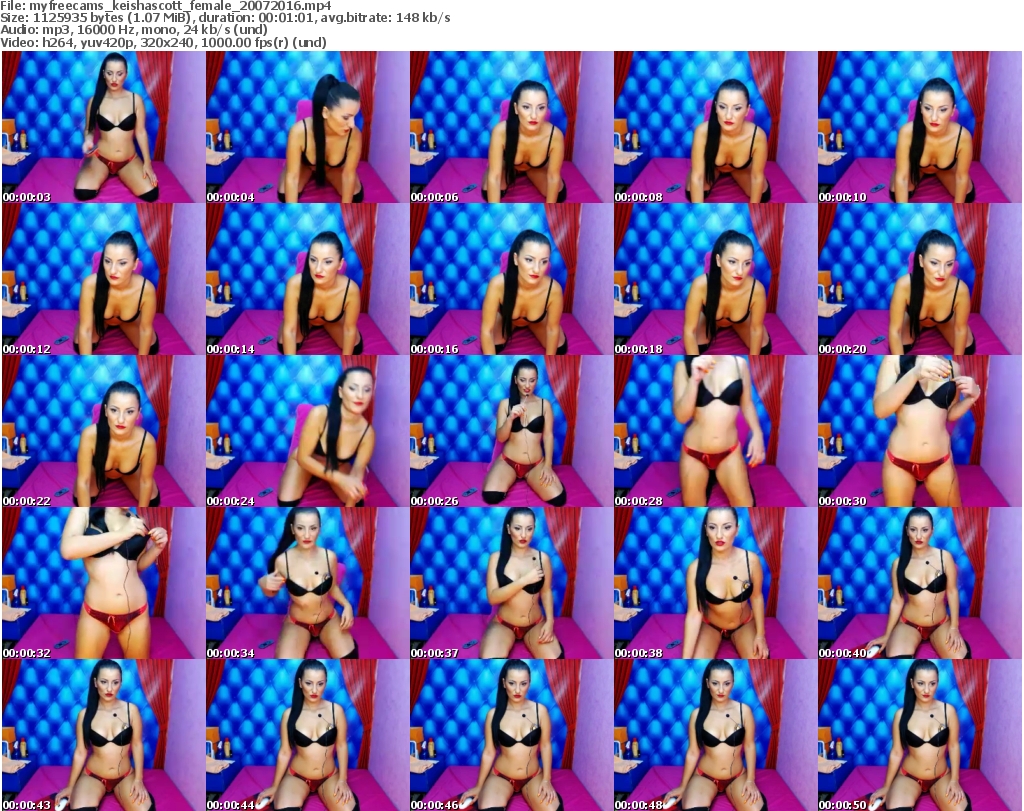Choose the thumbnail timestamped 00:00:37
Image resolution: width=1024 pixels, height=811 pixels.
(511, 583)
